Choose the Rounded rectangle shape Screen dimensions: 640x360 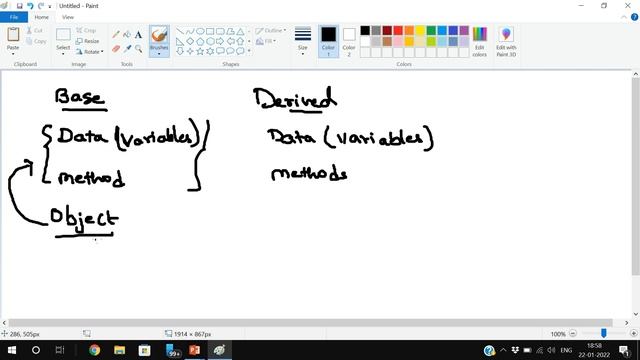220,31
